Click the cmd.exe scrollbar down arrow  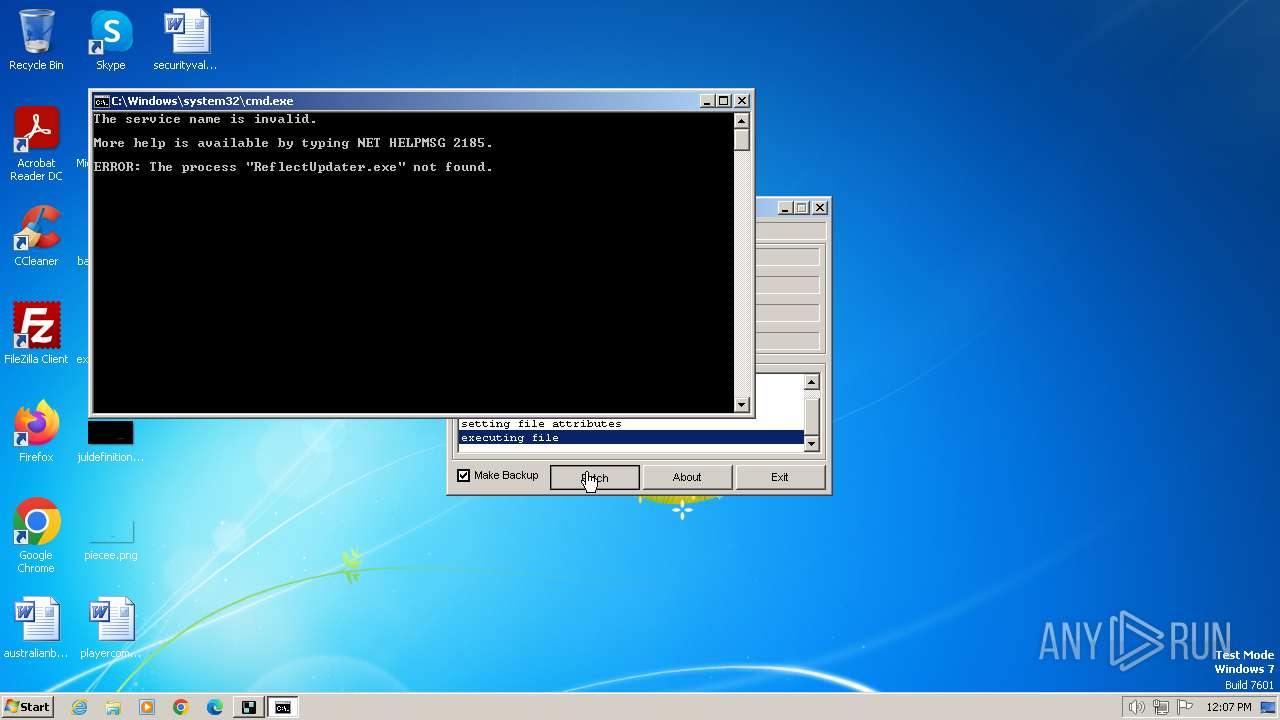tap(742, 404)
